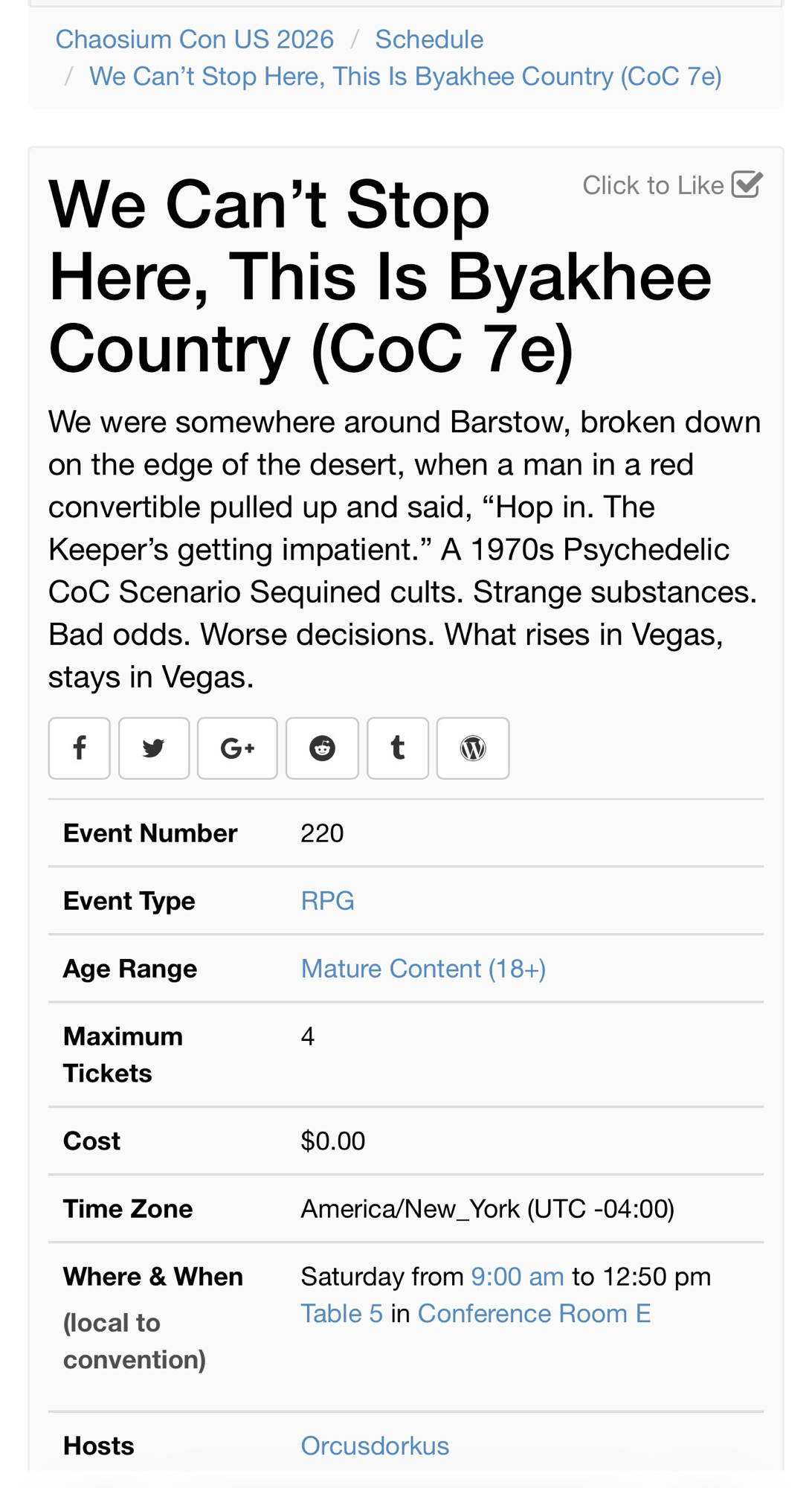Open Conference Room E link
Viewport: 812px width, 1488px height.
(x=534, y=1314)
